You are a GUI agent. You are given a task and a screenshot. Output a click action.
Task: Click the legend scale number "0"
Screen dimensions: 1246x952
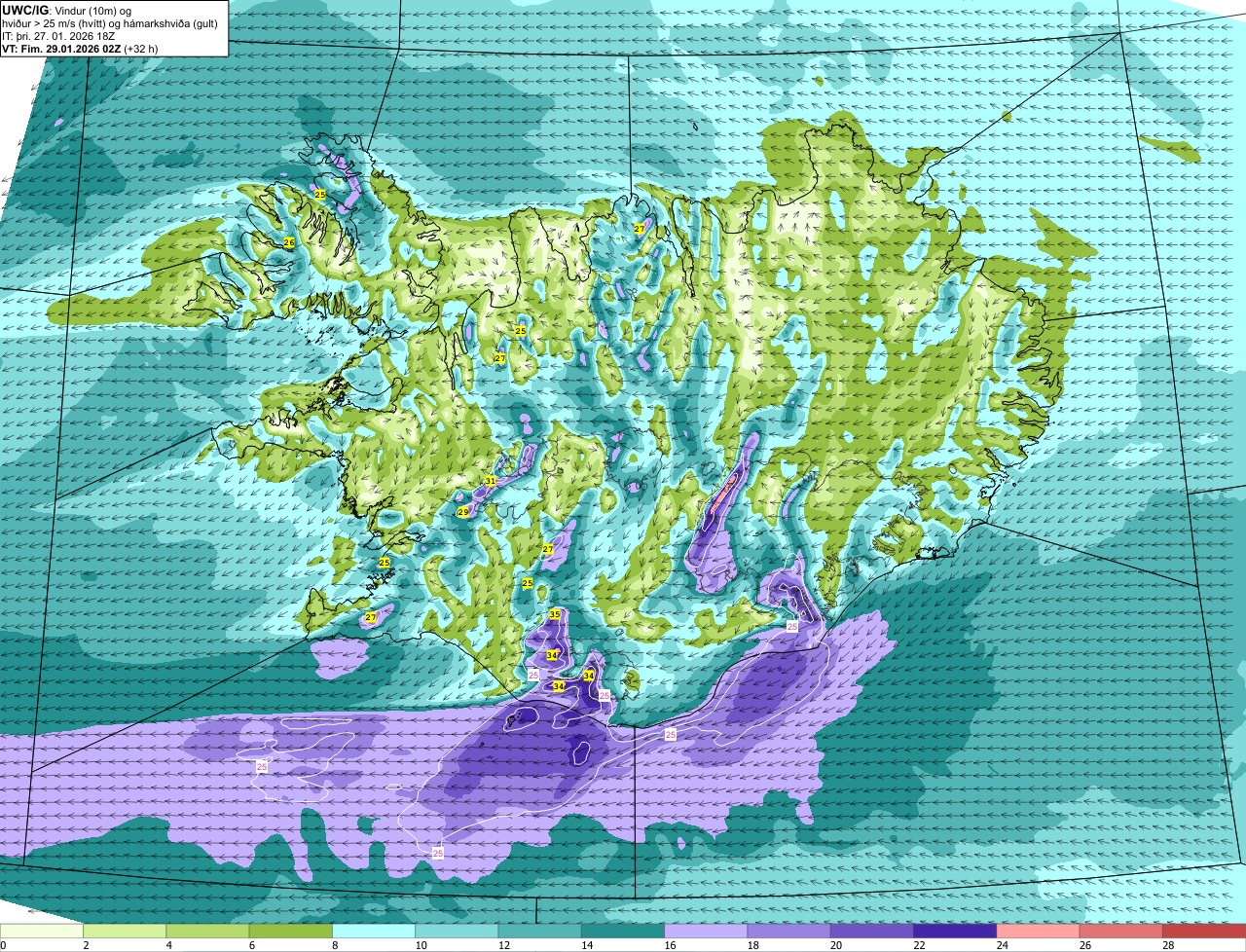pos(3,945)
